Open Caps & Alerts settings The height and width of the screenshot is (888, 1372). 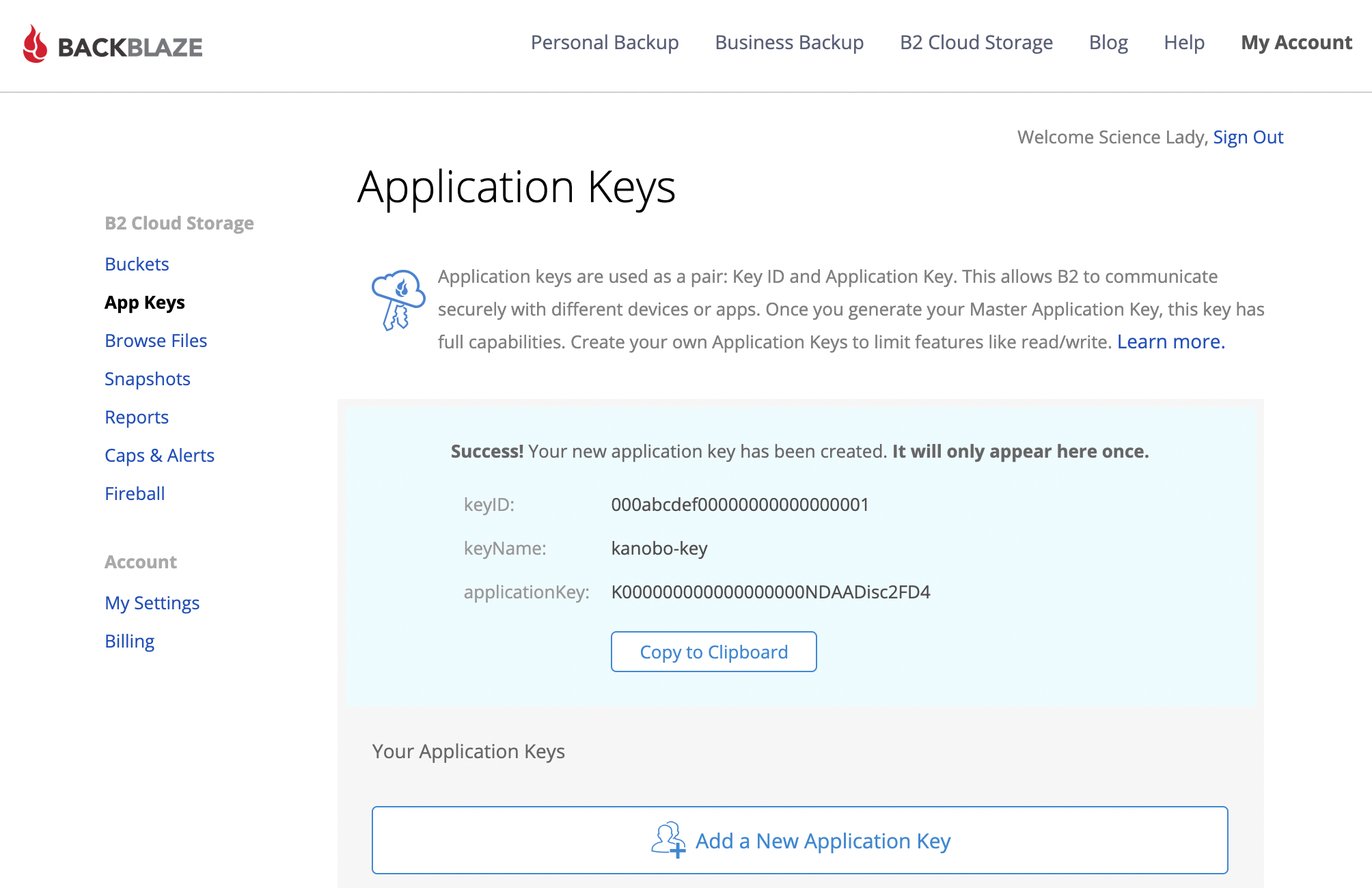tap(159, 455)
